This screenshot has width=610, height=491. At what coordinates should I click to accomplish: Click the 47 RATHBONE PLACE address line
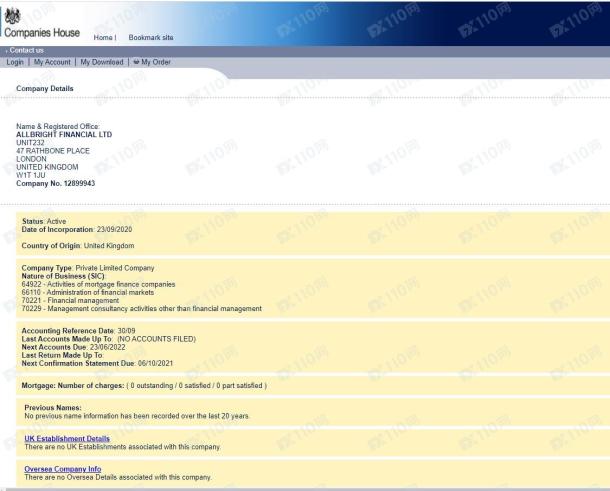pyautogui.click(x=53, y=151)
